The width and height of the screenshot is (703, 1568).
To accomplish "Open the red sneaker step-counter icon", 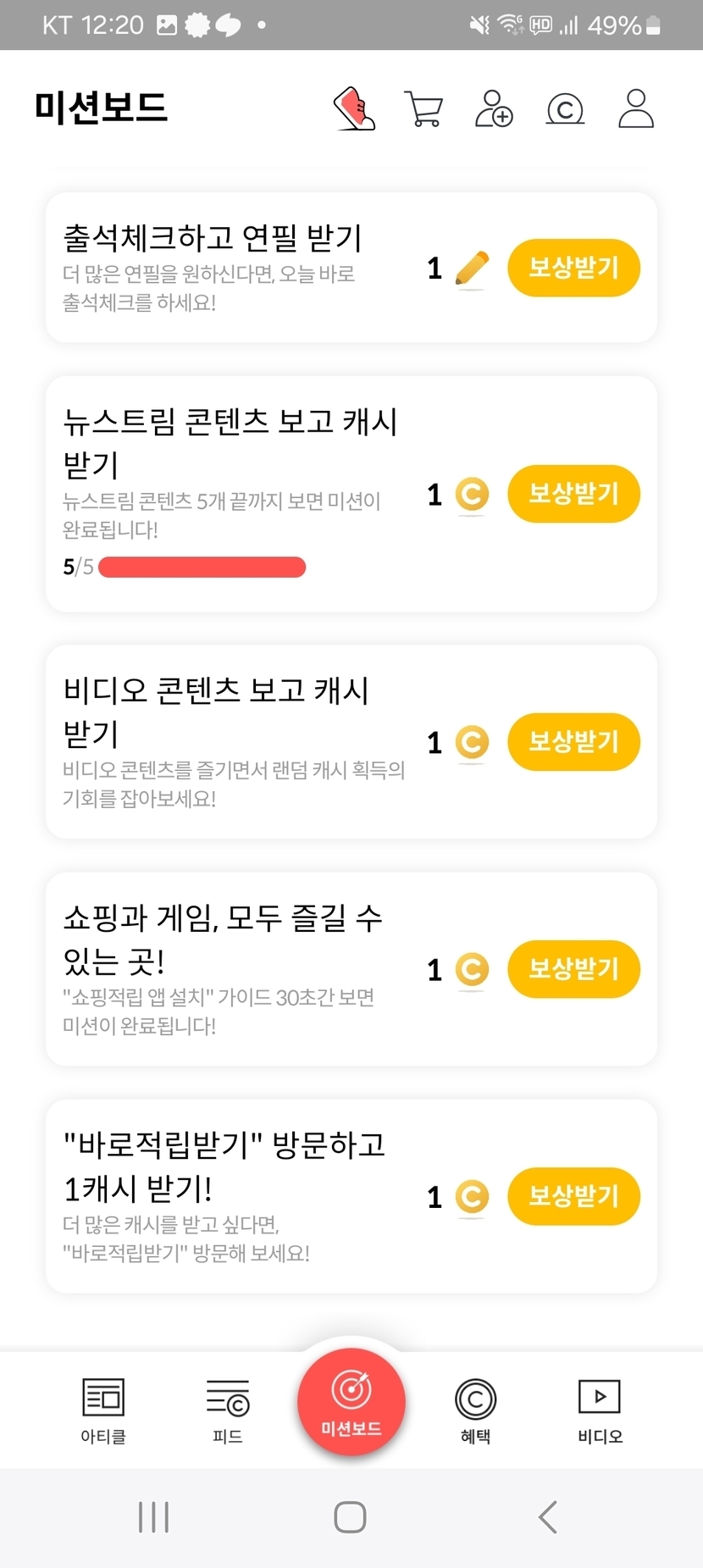I will tap(355, 108).
